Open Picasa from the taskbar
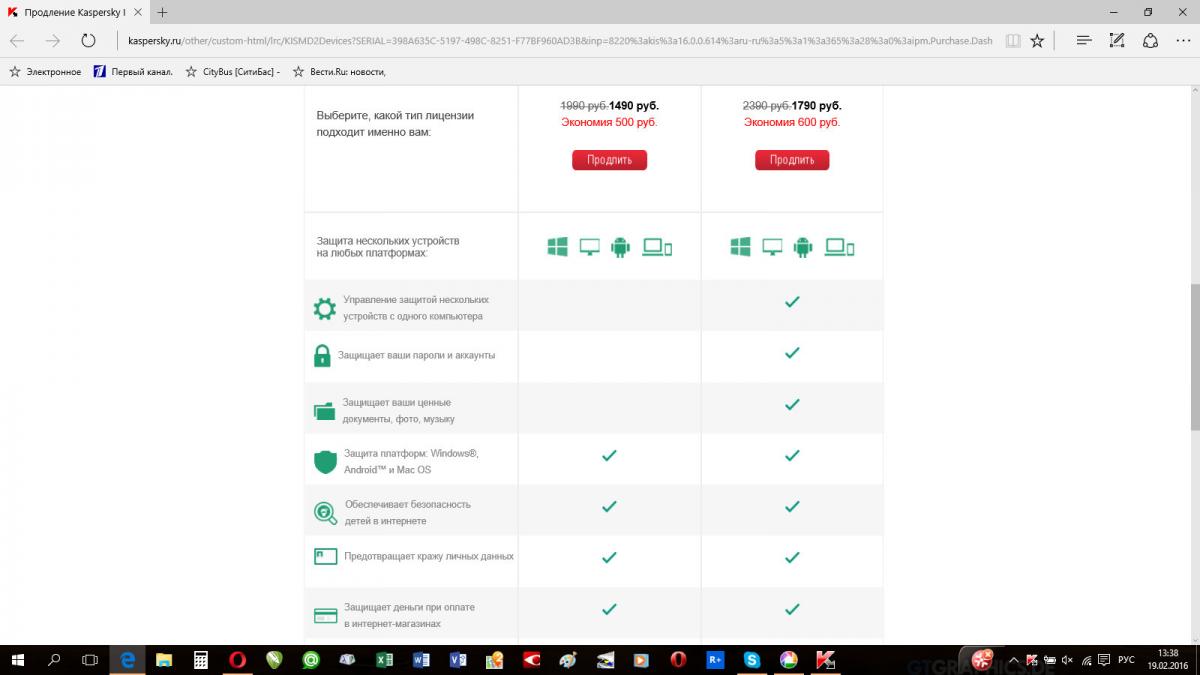 pyautogui.click(x=788, y=660)
